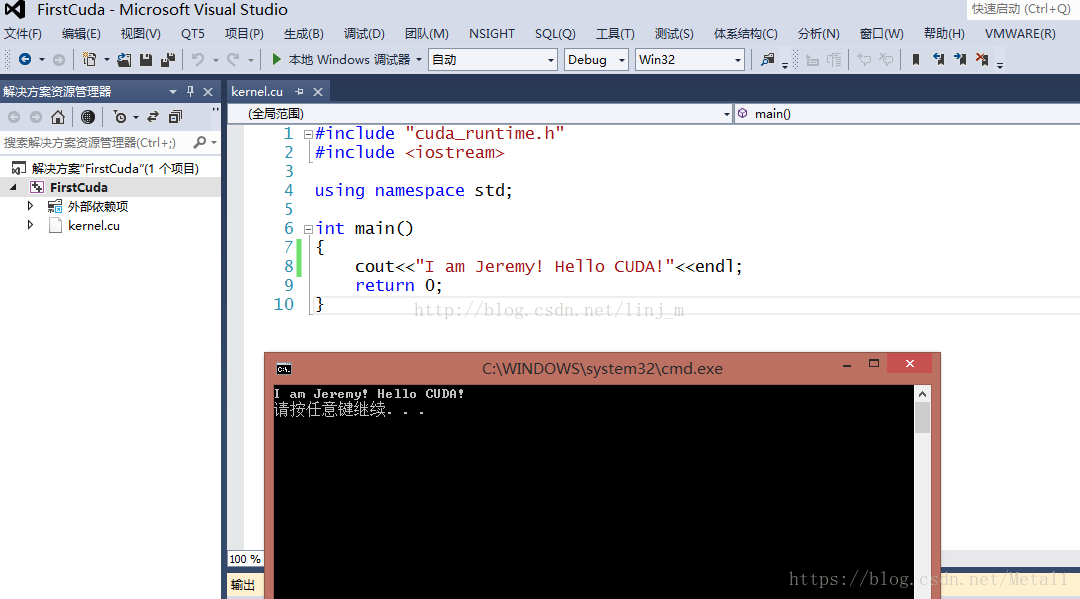
Task: Collapse the main() function at line 6
Action: [x=309, y=229]
